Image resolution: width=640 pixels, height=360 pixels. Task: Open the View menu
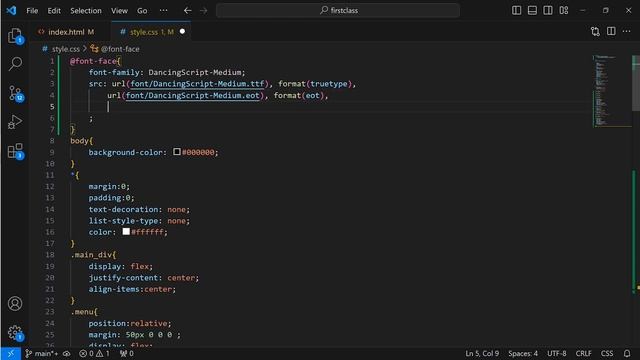coord(119,11)
